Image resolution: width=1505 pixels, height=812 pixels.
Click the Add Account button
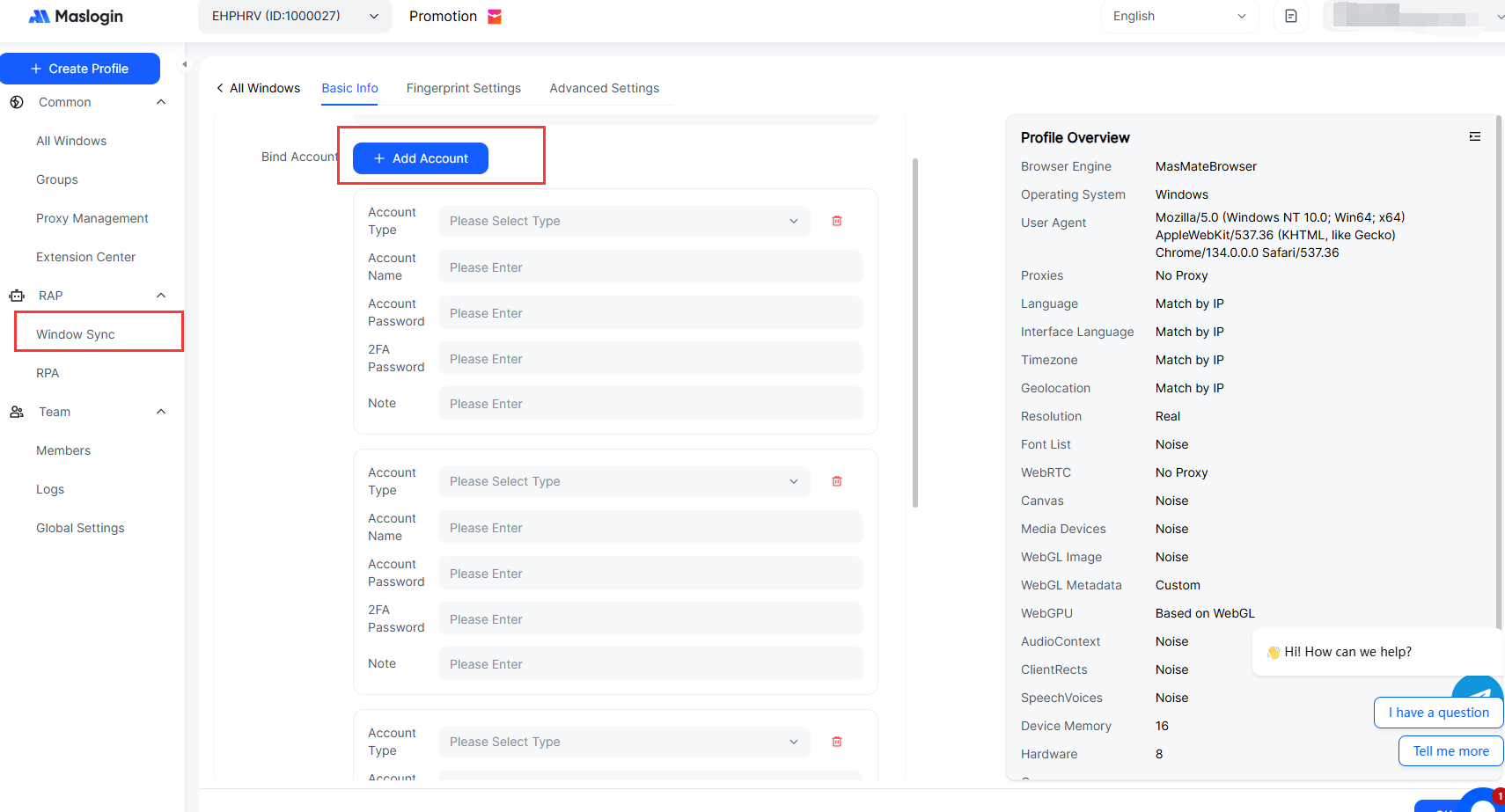click(421, 158)
